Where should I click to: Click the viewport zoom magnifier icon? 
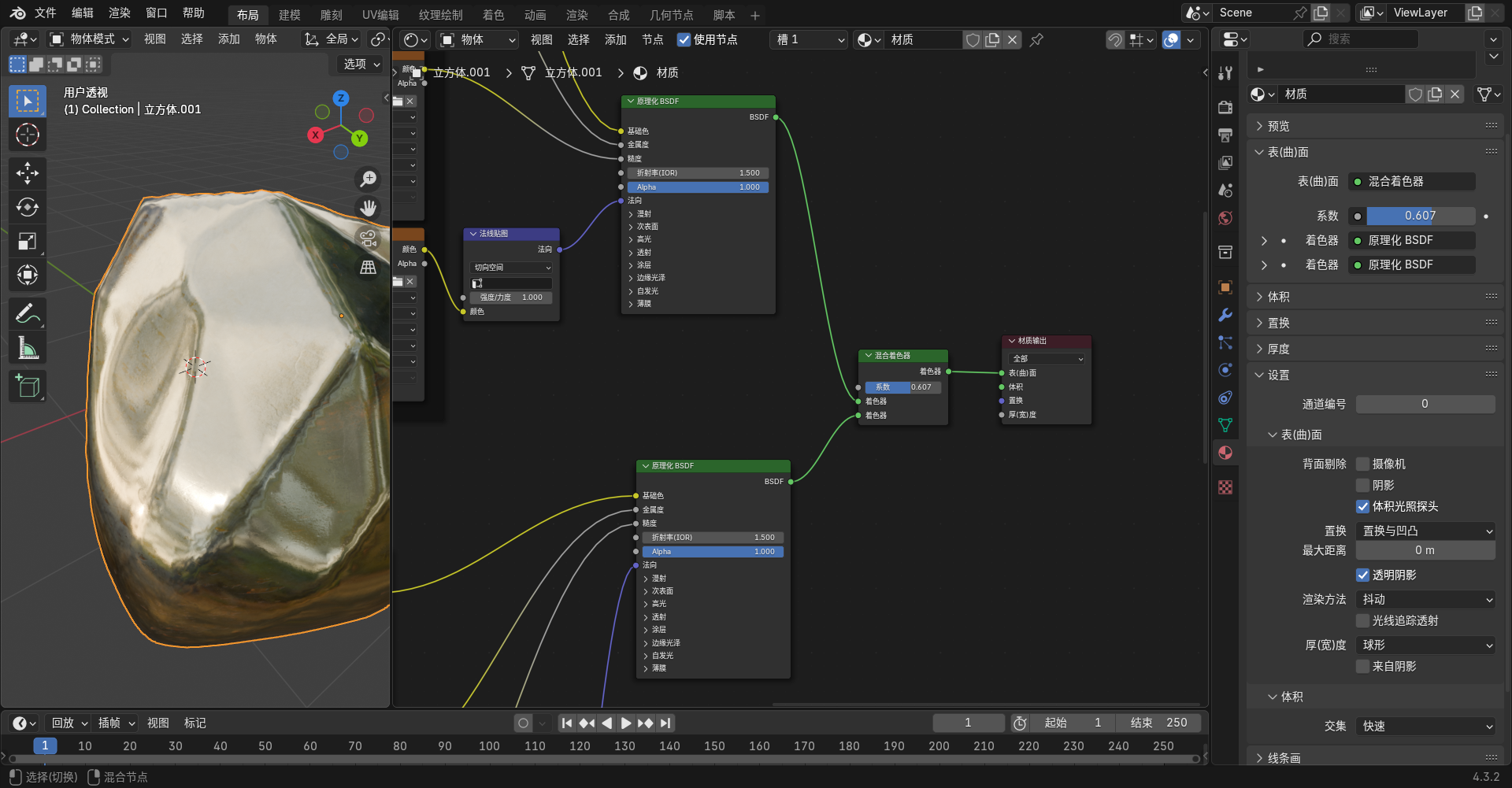tap(368, 179)
